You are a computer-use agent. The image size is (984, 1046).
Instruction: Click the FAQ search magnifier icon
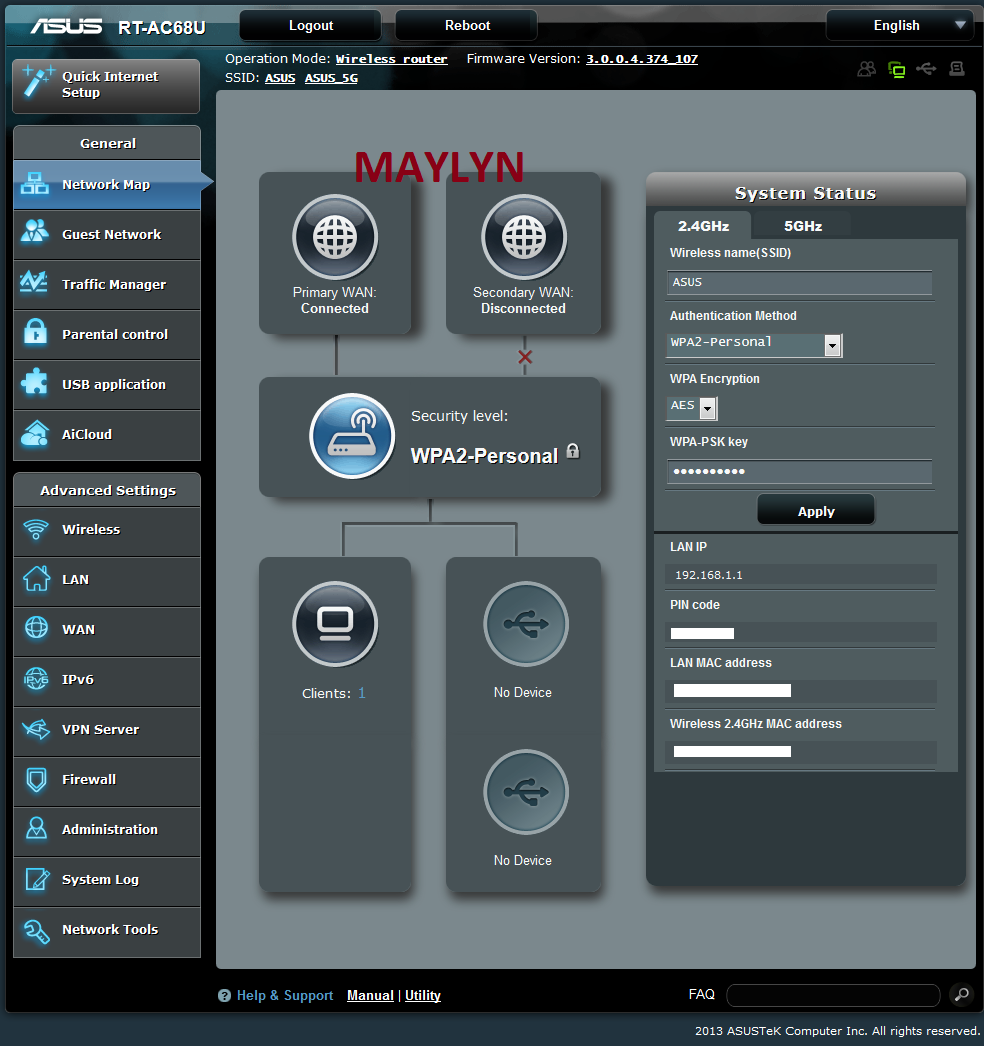coord(960,995)
